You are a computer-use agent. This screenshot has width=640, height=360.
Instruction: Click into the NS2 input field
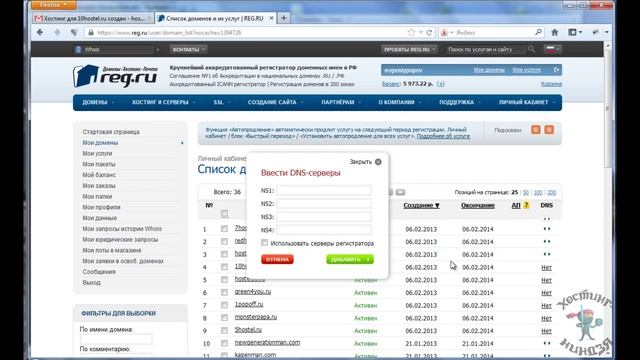click(324, 204)
